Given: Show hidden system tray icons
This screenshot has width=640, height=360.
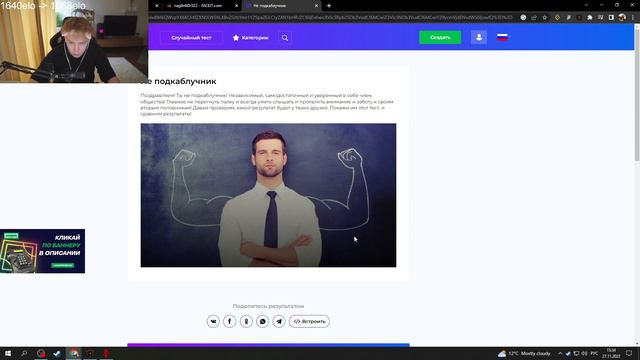Looking at the screenshot, I should point(560,353).
